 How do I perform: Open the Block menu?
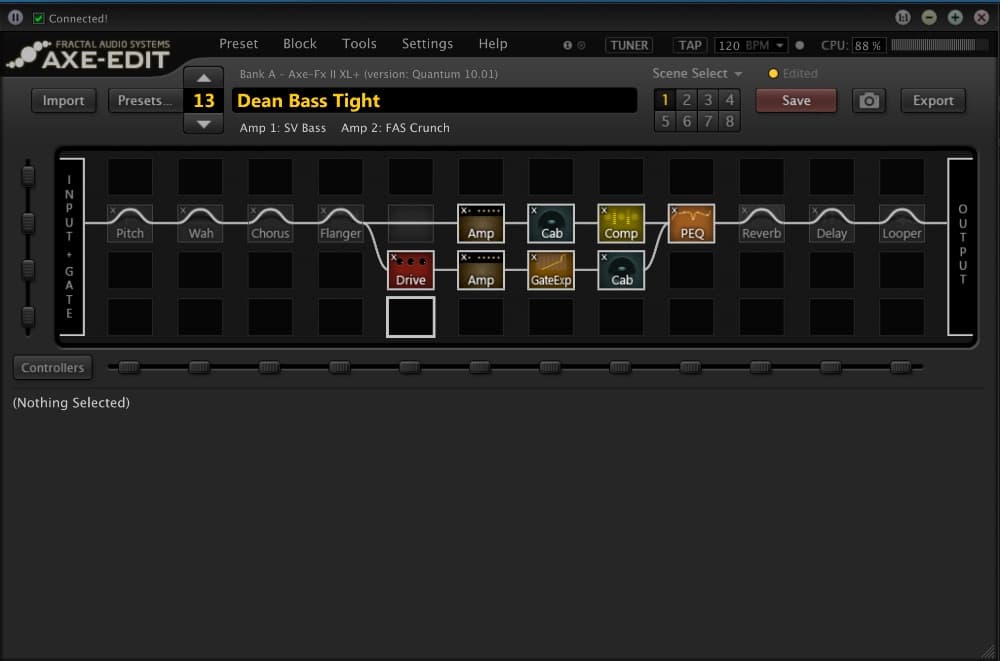[x=300, y=44]
